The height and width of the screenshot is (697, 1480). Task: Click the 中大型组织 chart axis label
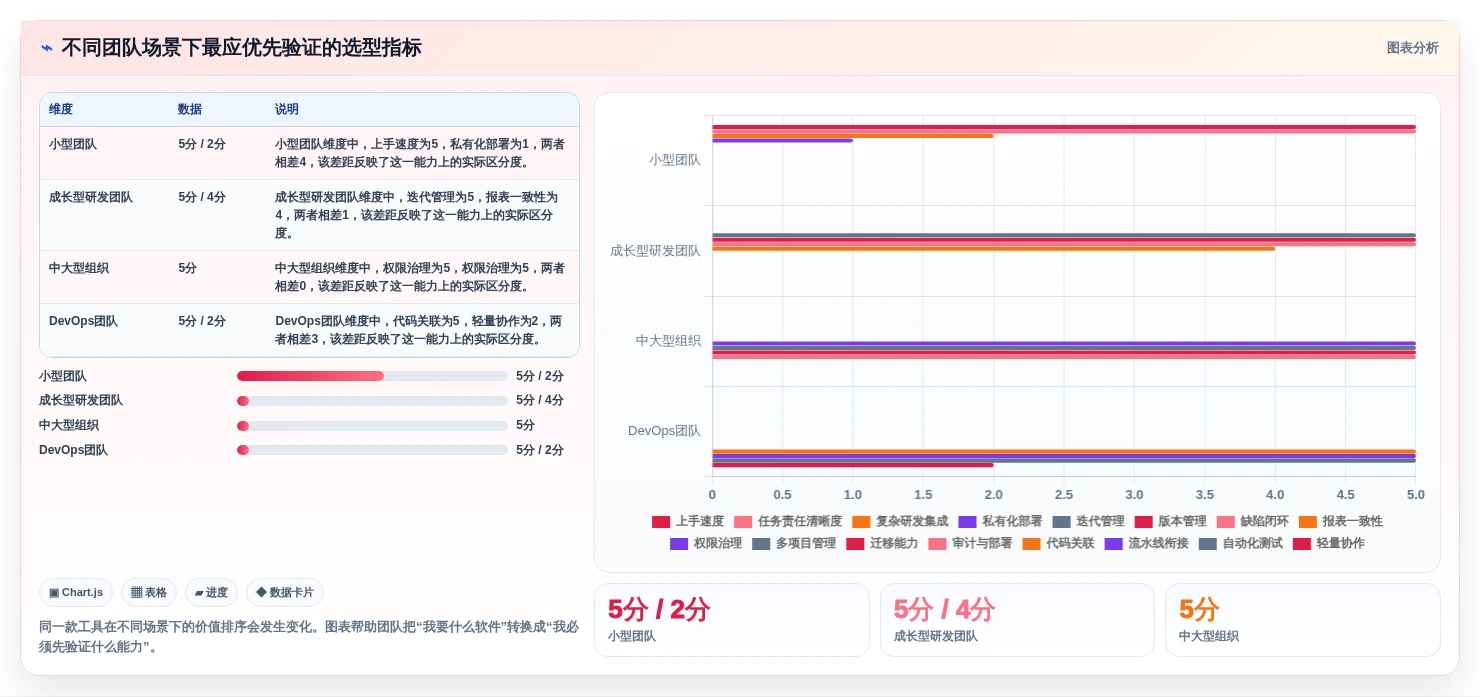tap(669, 340)
